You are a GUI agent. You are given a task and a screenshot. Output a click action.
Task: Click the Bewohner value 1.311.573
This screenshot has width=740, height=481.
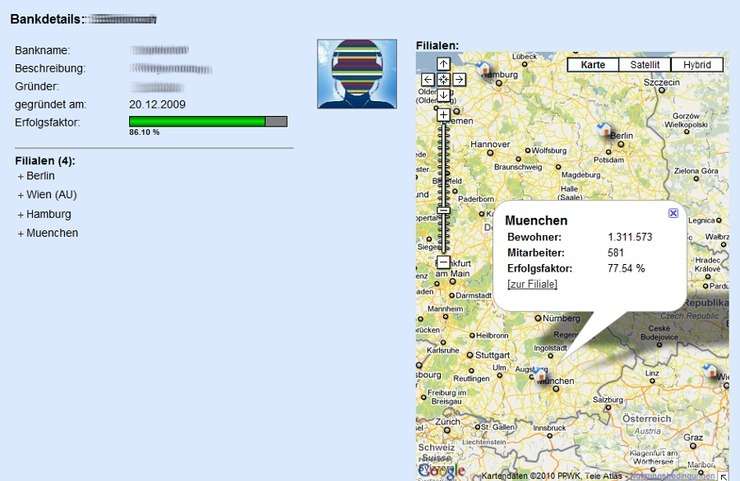[630, 237]
